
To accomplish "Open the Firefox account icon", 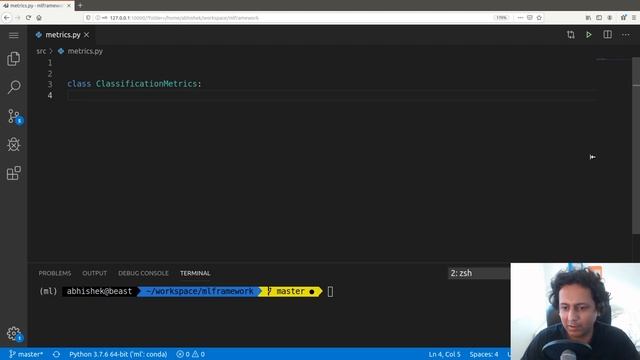I will [x=609, y=18].
